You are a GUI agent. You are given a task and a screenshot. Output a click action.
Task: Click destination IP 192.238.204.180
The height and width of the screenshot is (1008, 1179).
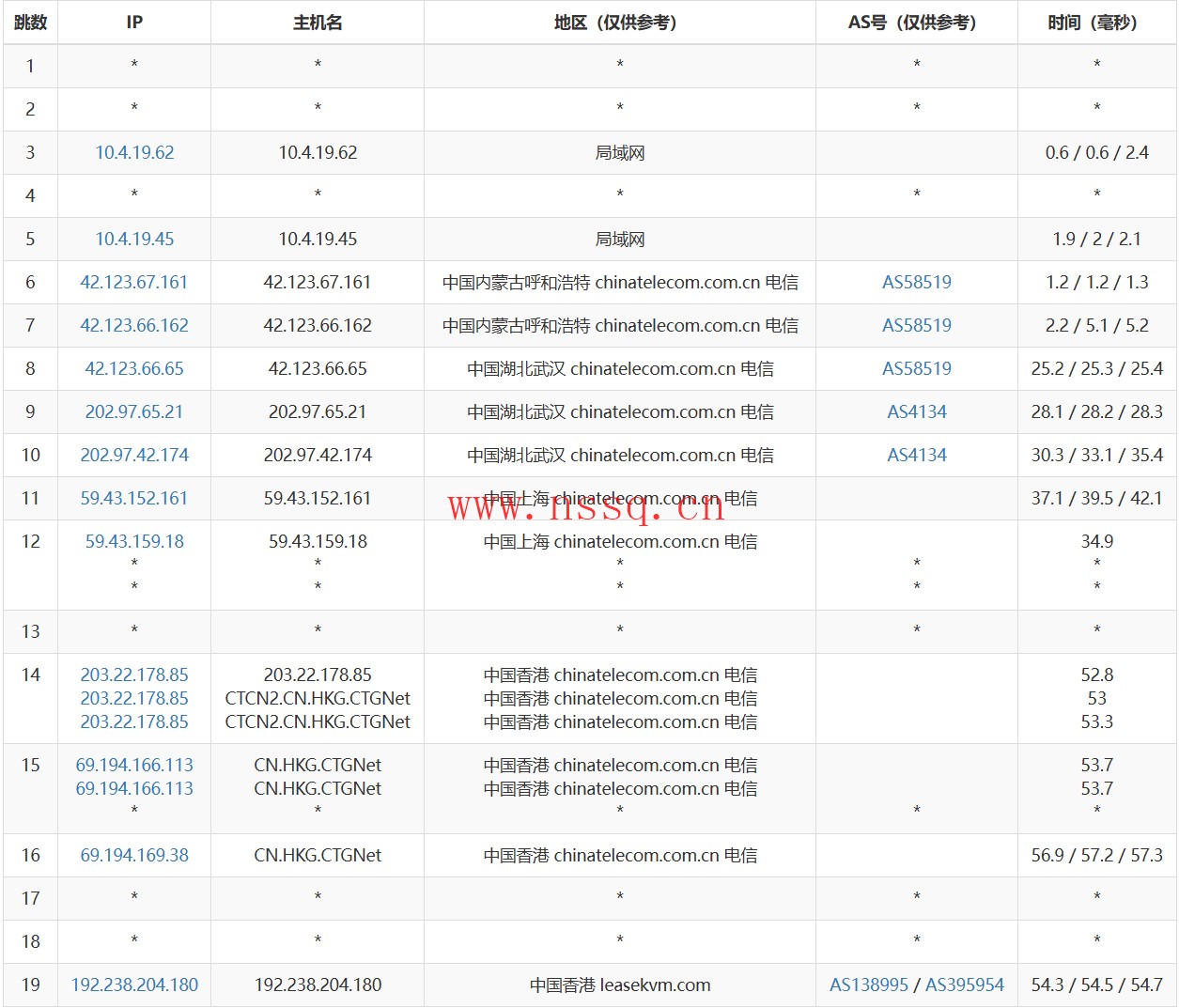(134, 985)
